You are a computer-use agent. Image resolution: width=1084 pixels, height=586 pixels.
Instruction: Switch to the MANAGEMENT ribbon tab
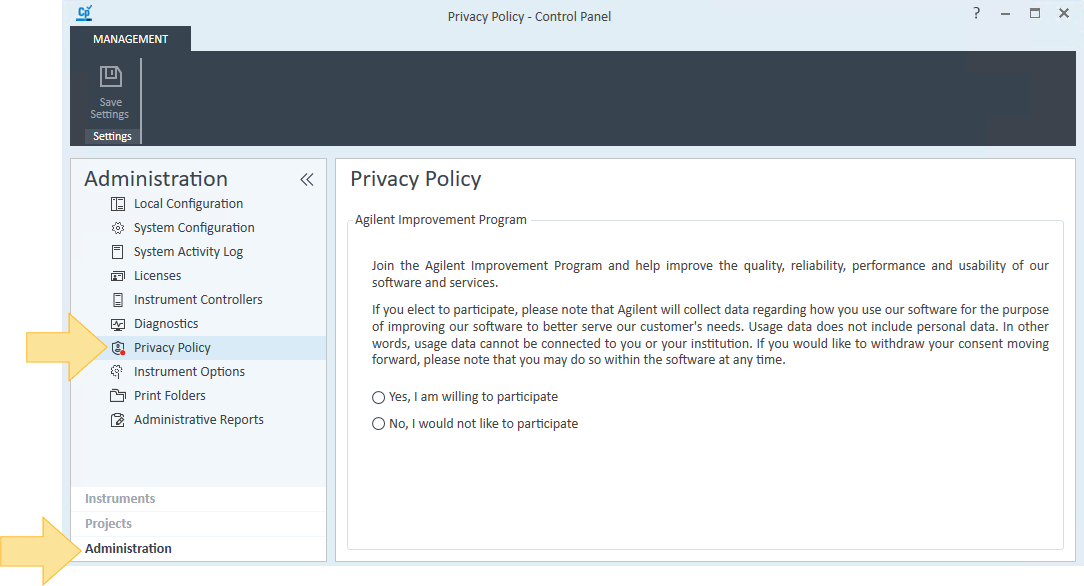click(x=131, y=39)
